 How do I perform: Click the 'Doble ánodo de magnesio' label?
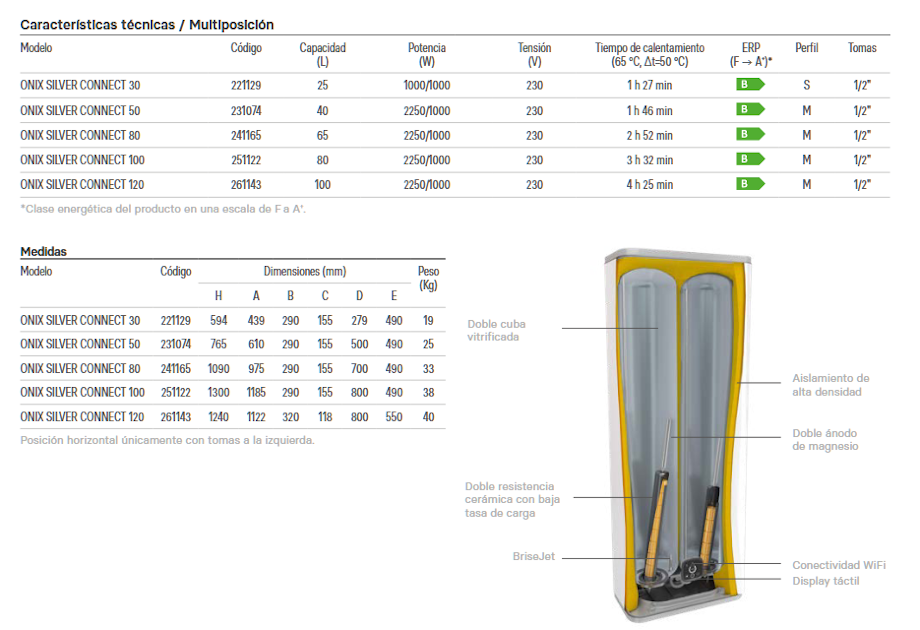(825, 440)
